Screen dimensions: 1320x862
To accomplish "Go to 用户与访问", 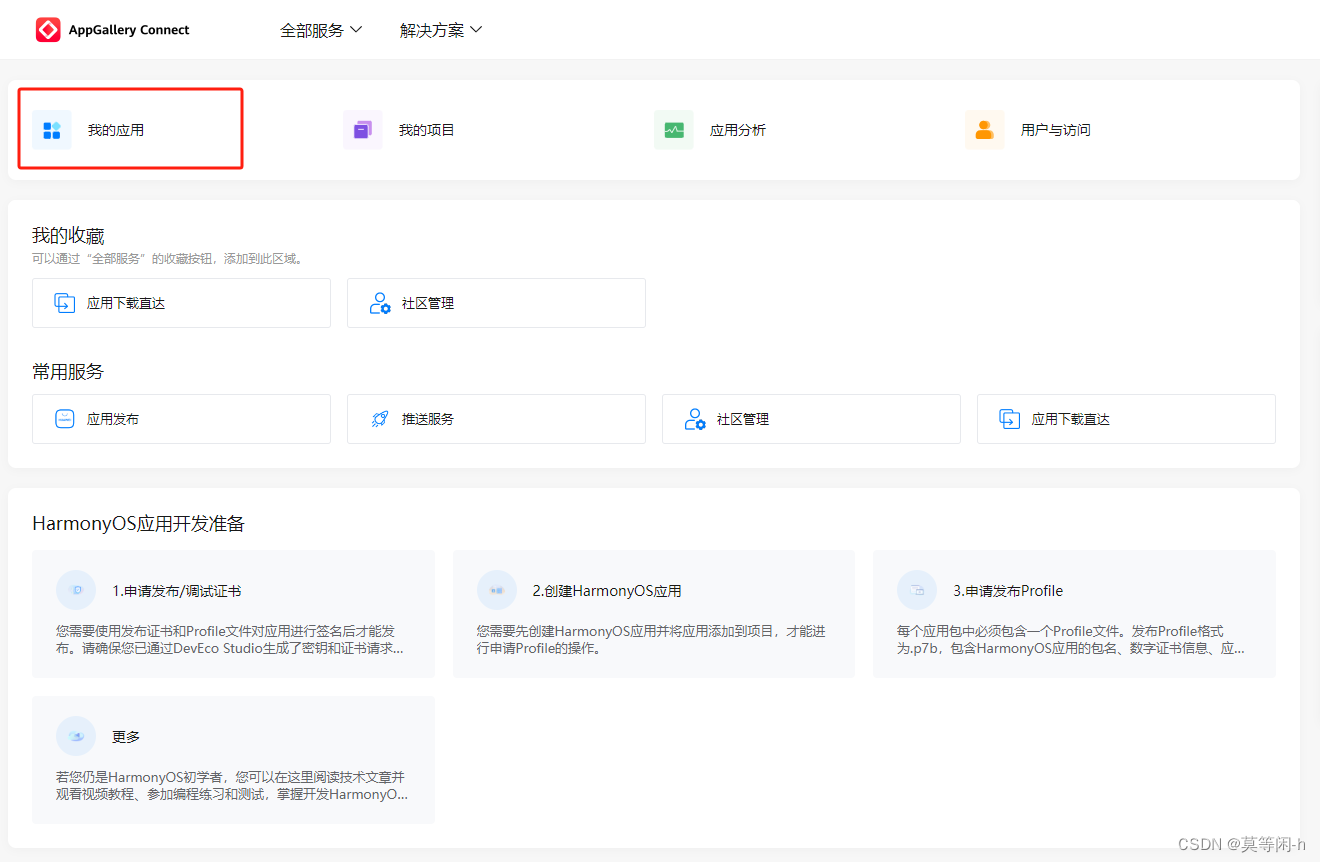I will (x=1056, y=130).
